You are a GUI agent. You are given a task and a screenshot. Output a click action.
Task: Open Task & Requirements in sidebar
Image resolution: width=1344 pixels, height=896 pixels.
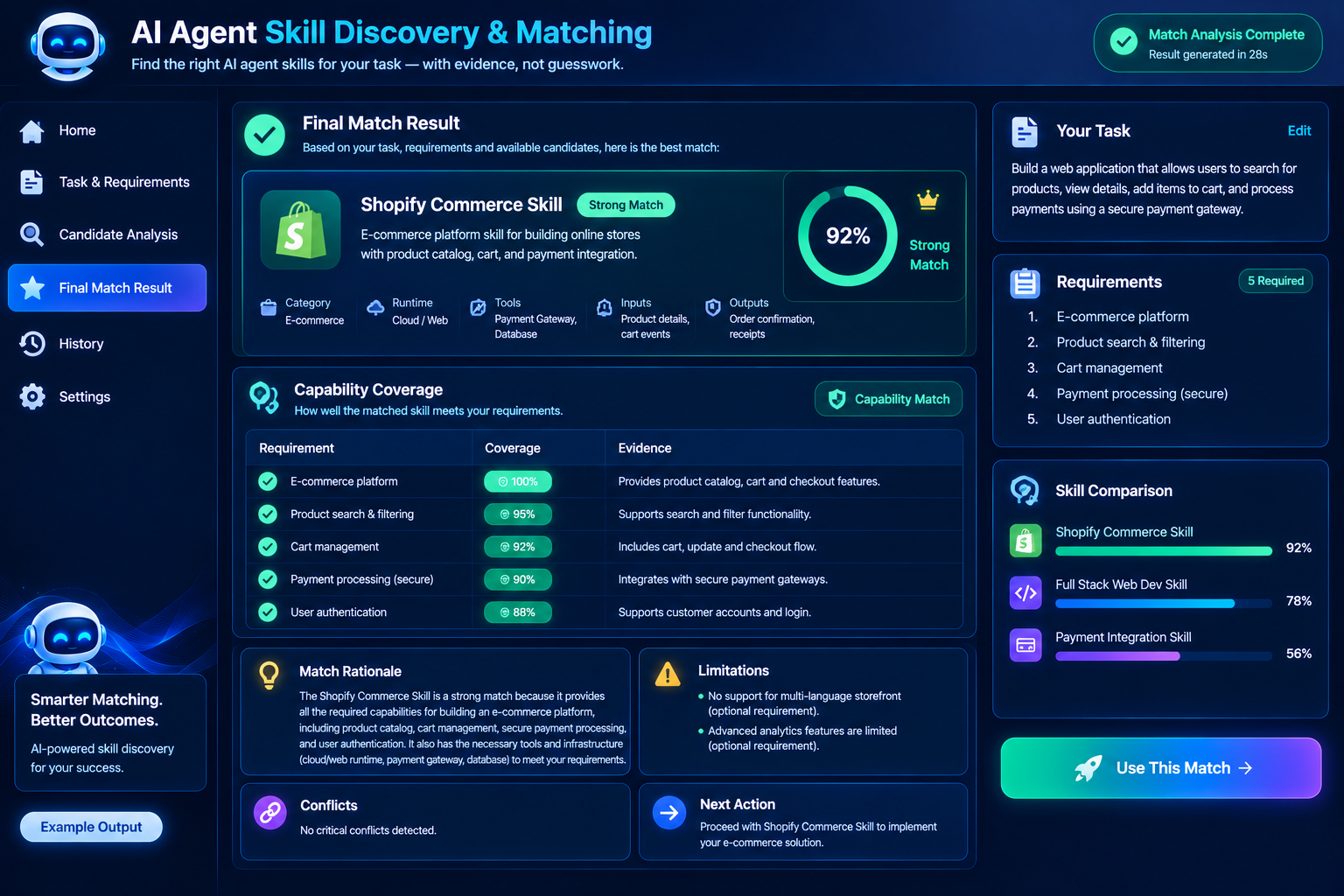coord(107,182)
